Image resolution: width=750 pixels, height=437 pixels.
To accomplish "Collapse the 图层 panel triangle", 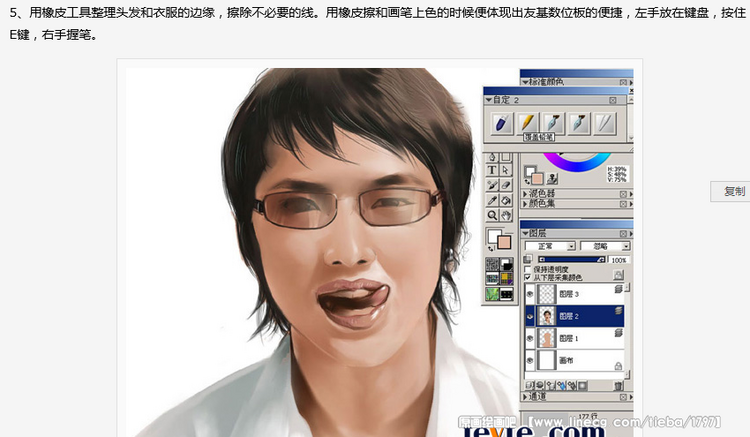I will click(525, 233).
